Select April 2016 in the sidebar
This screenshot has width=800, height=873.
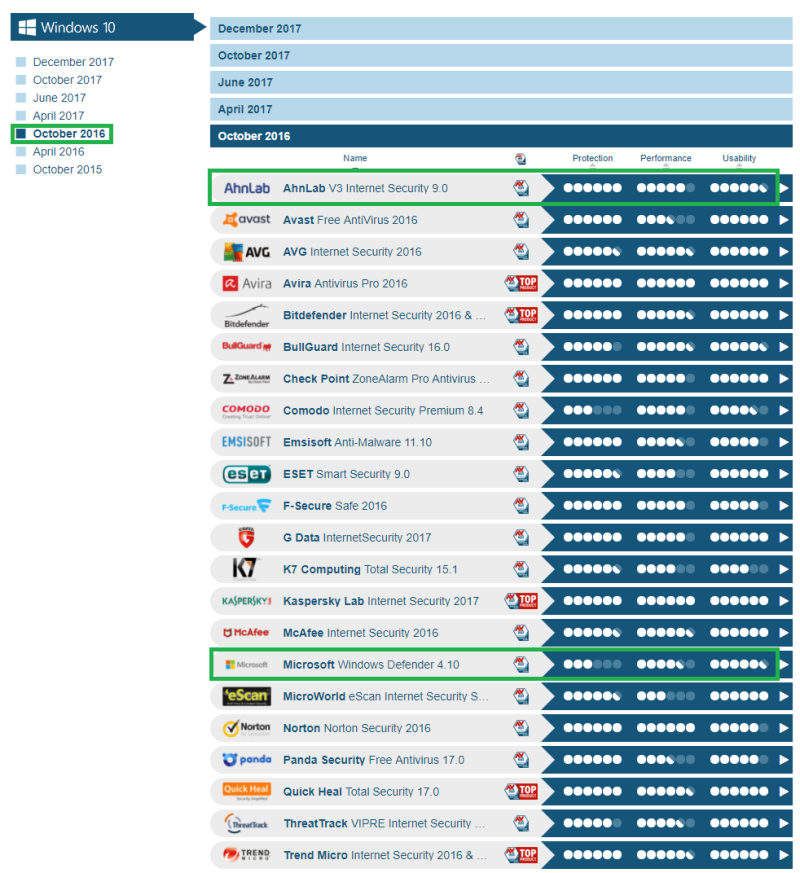[58, 151]
